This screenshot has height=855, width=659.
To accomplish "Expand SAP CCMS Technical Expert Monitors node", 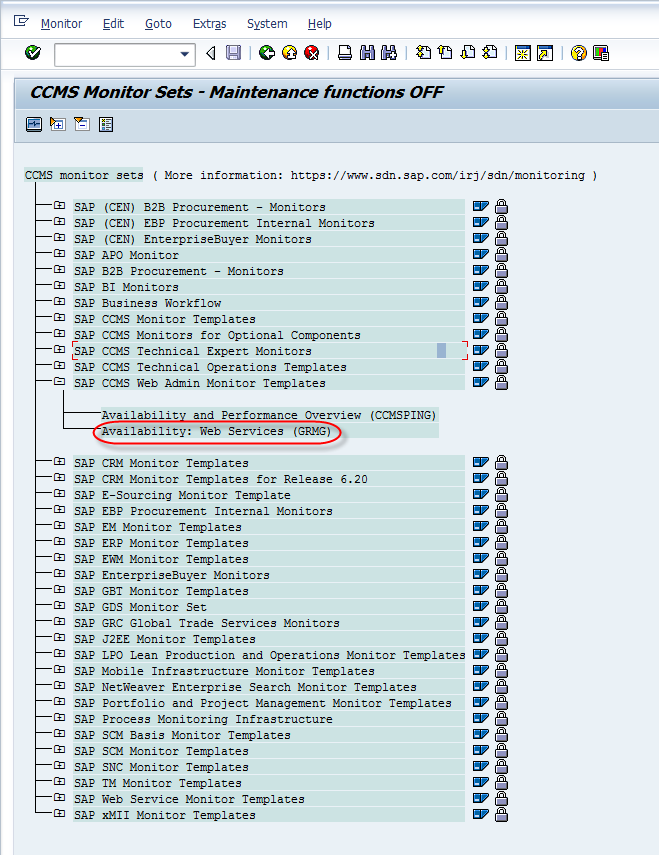I will point(59,350).
